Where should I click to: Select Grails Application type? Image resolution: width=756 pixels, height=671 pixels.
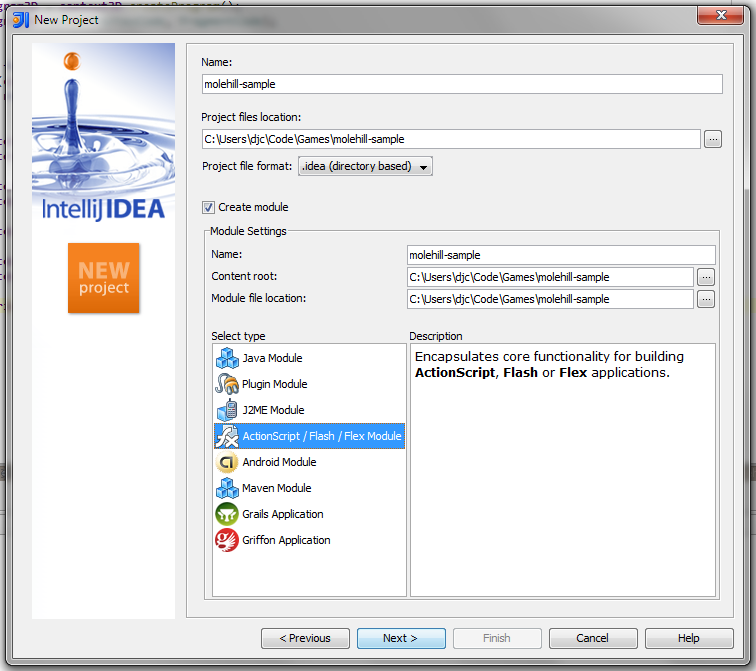[x=310, y=514]
